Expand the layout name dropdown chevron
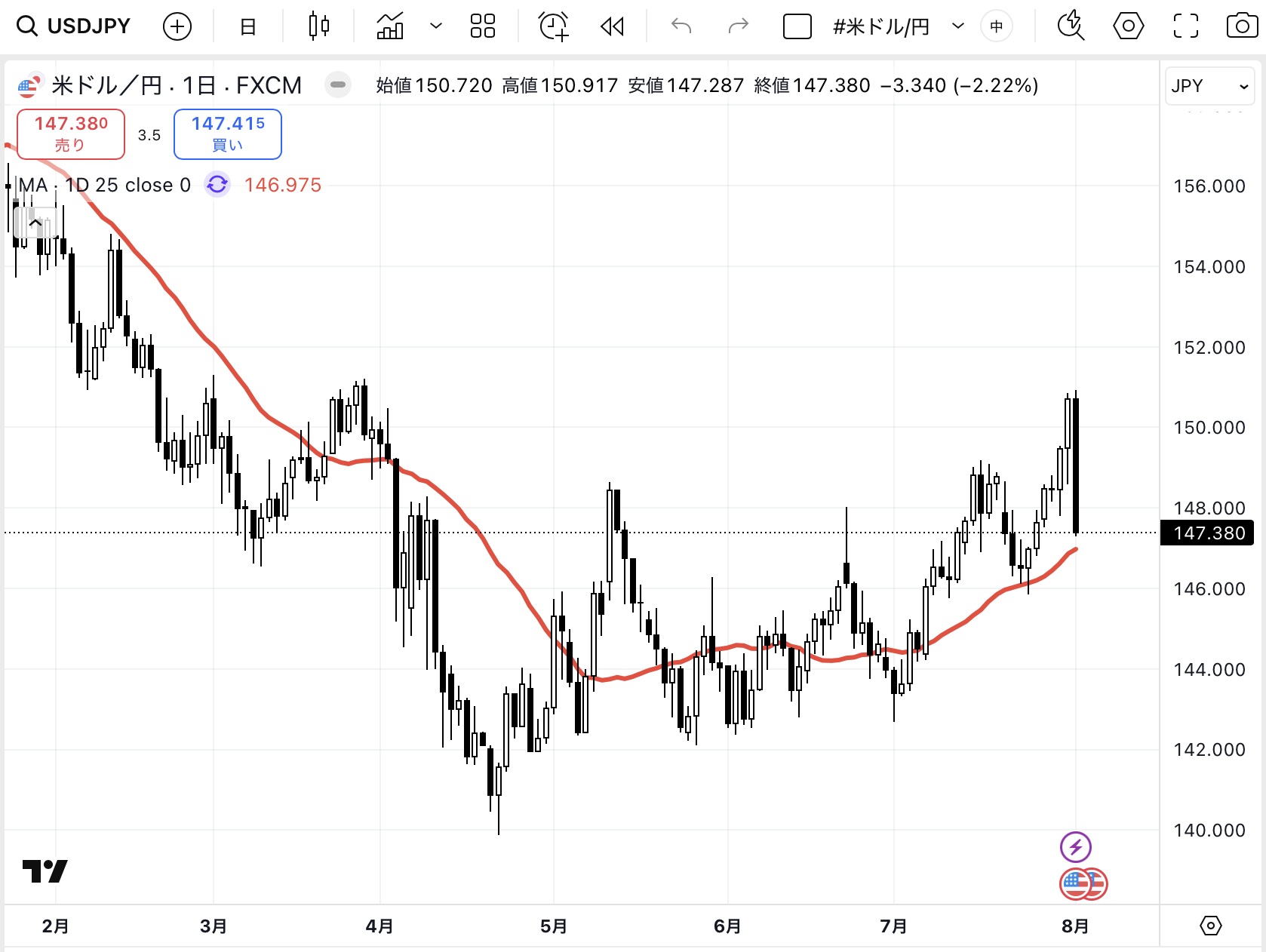This screenshot has height=952, width=1266. [x=958, y=26]
